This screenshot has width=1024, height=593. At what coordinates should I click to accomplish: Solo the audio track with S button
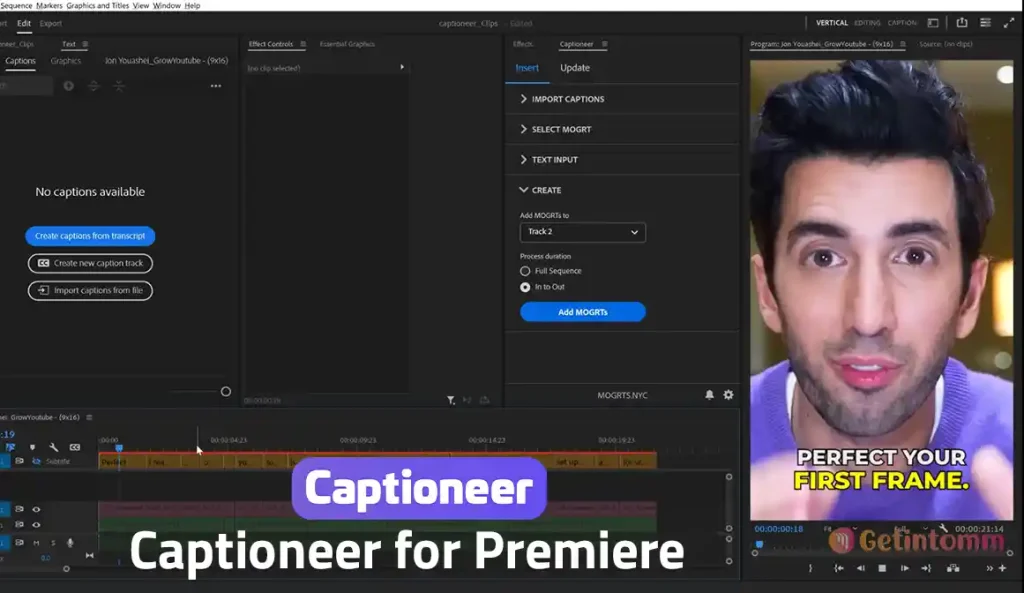[53, 543]
